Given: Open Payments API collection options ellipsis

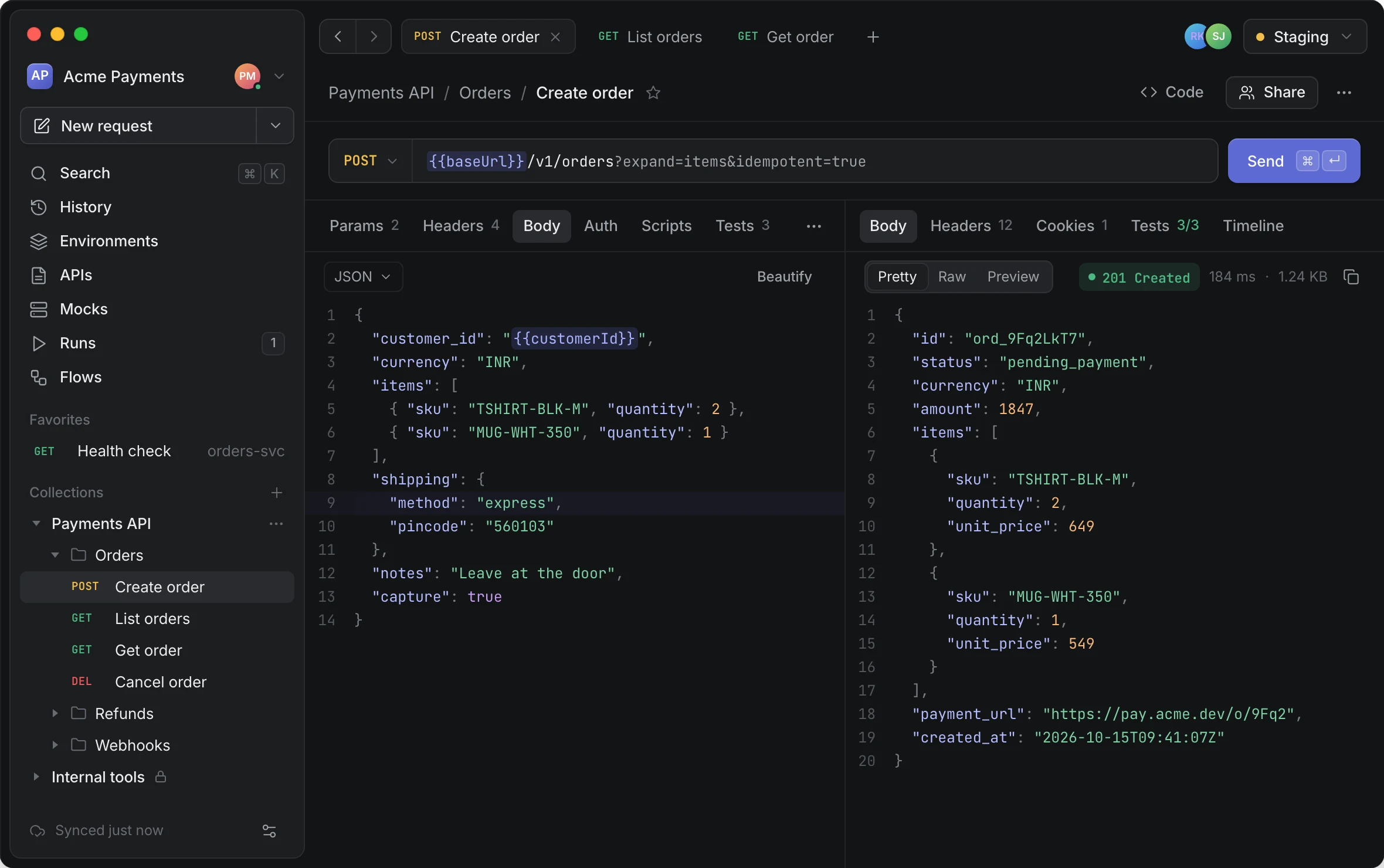Looking at the screenshot, I should (276, 524).
